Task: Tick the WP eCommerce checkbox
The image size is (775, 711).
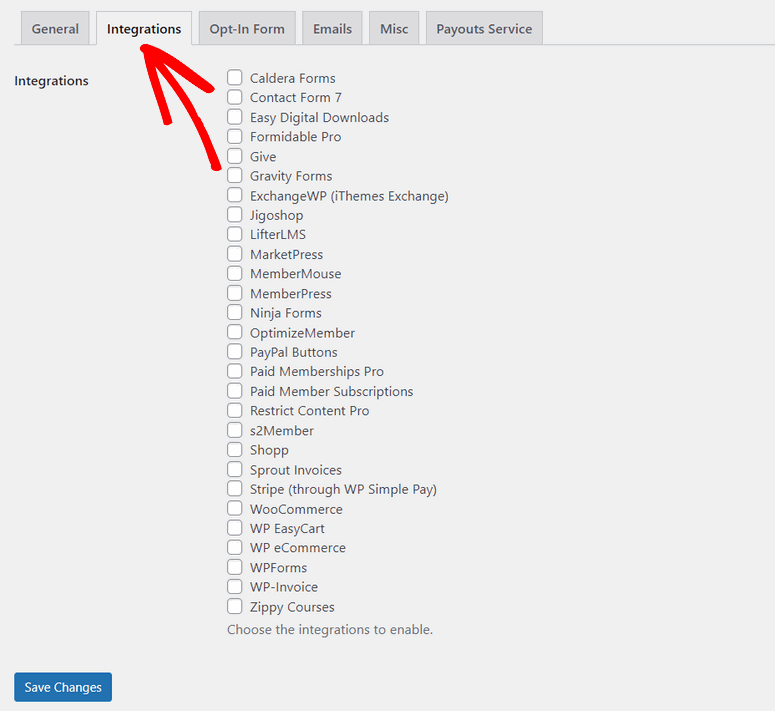Action: pyautogui.click(x=235, y=547)
